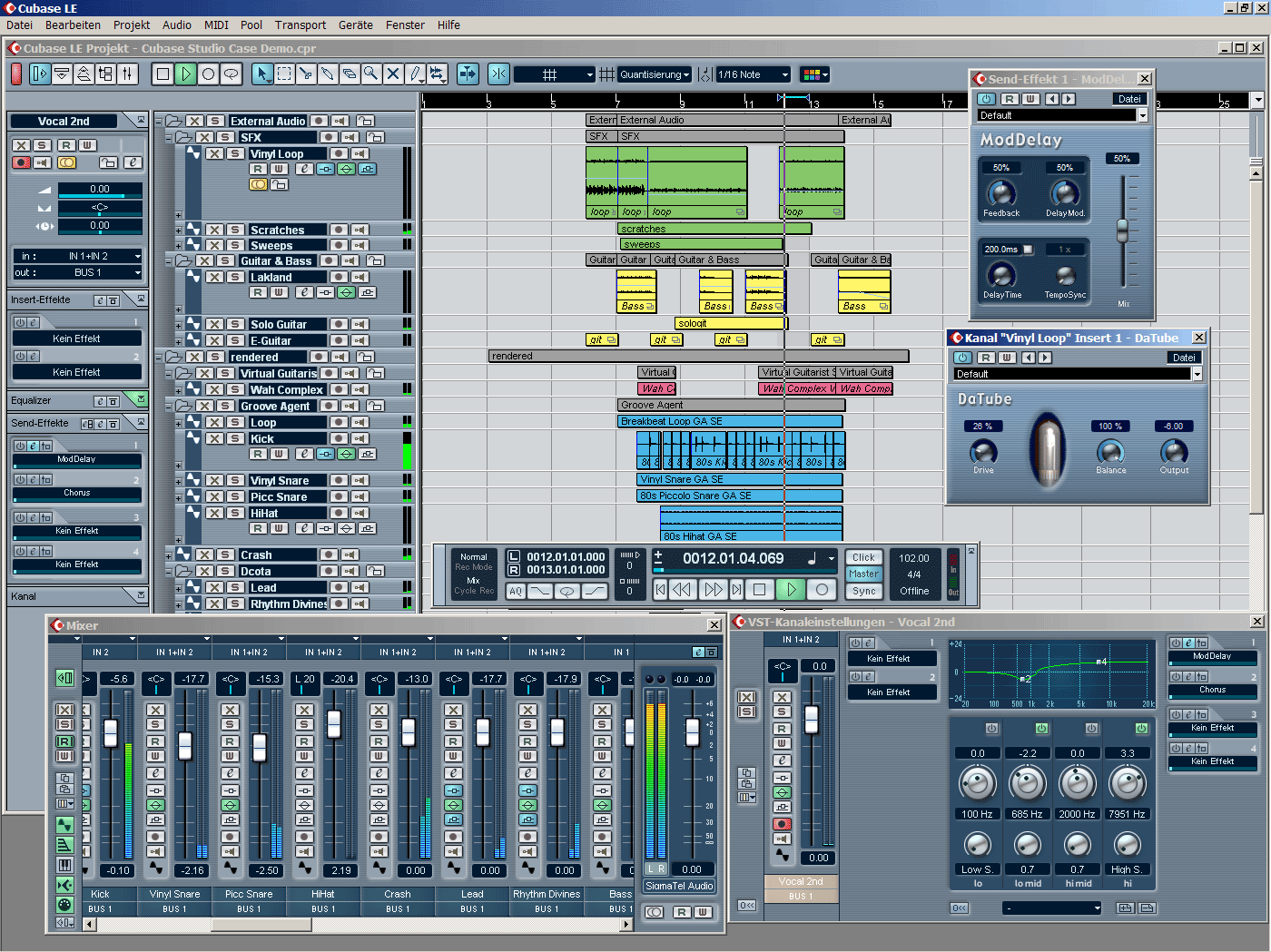Toggle the Master tempo button
Image resolution: width=1271 pixels, height=952 pixels.
pyautogui.click(x=863, y=574)
